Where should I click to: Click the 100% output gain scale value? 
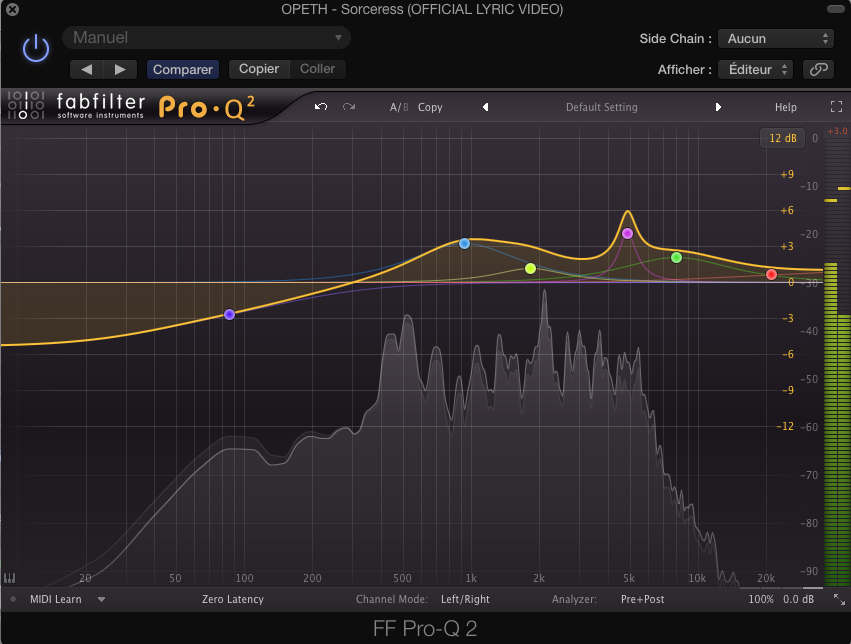pos(761,600)
